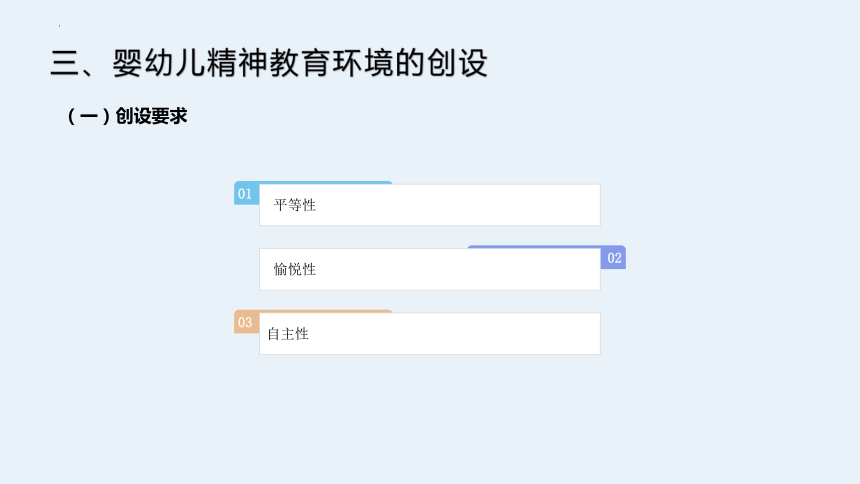860x484 pixels.
Task: Click the orange accent bar above 自主性
Action: pos(326,311)
